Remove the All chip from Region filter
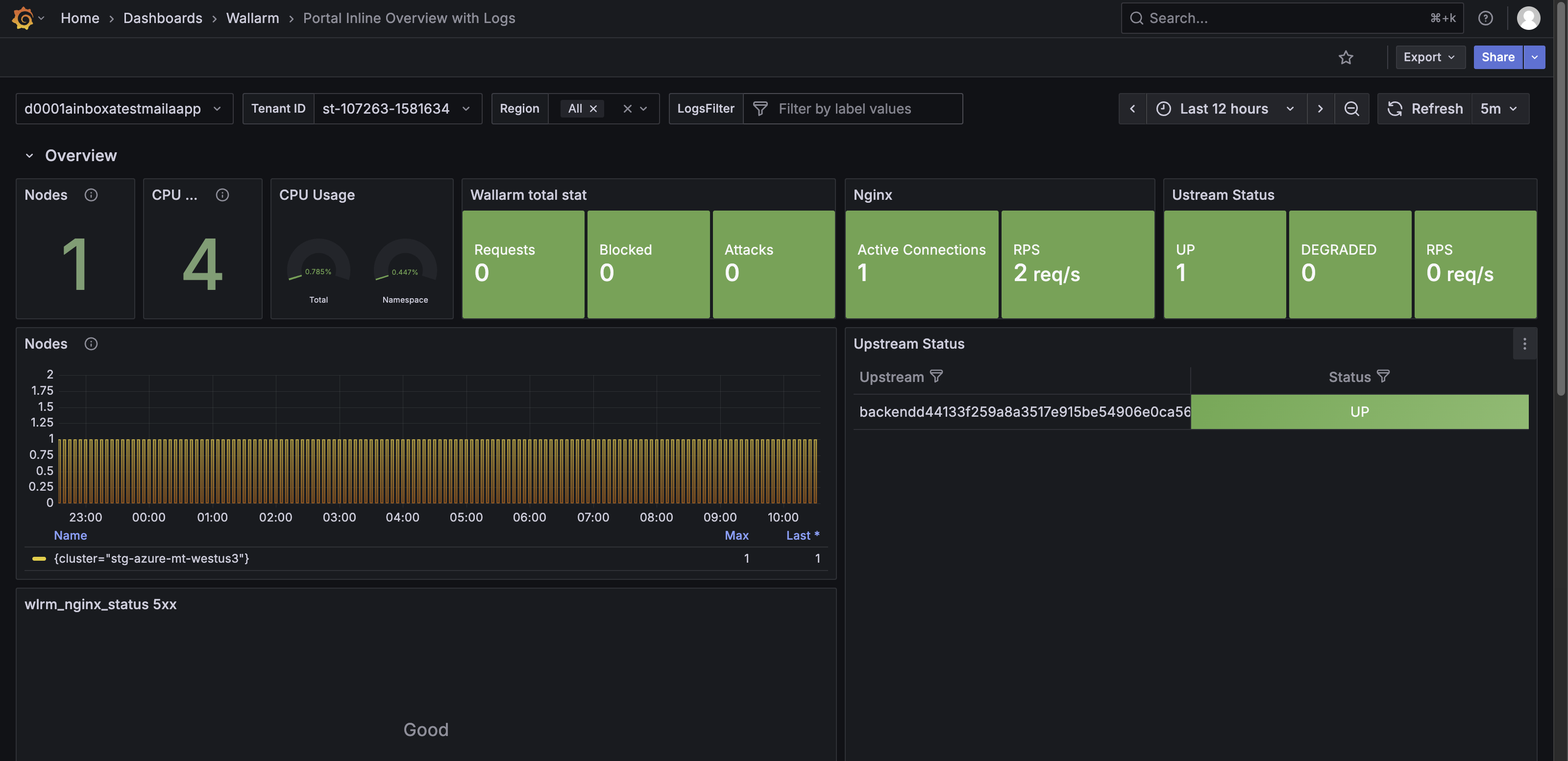 (x=593, y=109)
